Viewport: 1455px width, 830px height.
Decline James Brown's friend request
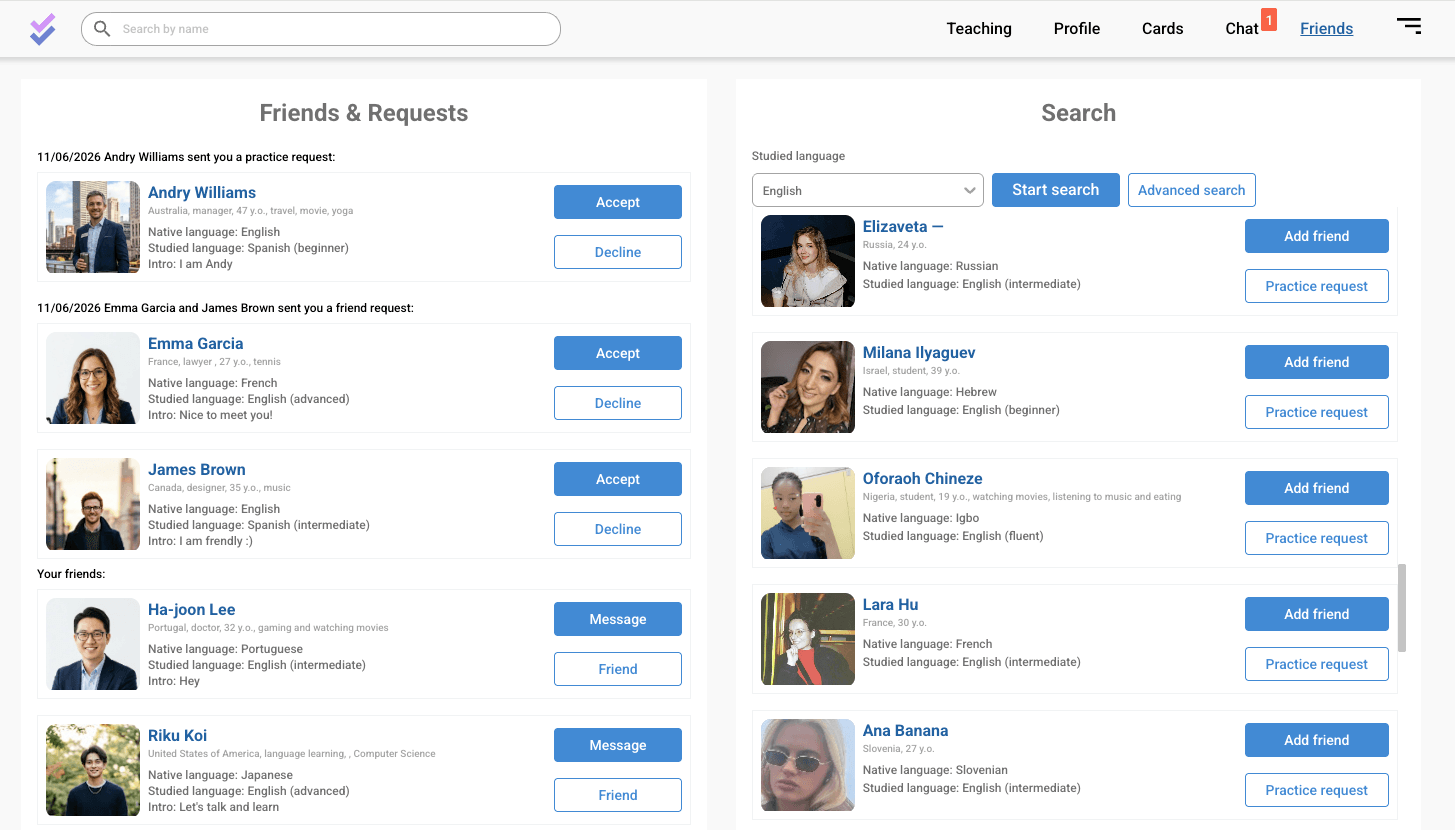(x=618, y=529)
